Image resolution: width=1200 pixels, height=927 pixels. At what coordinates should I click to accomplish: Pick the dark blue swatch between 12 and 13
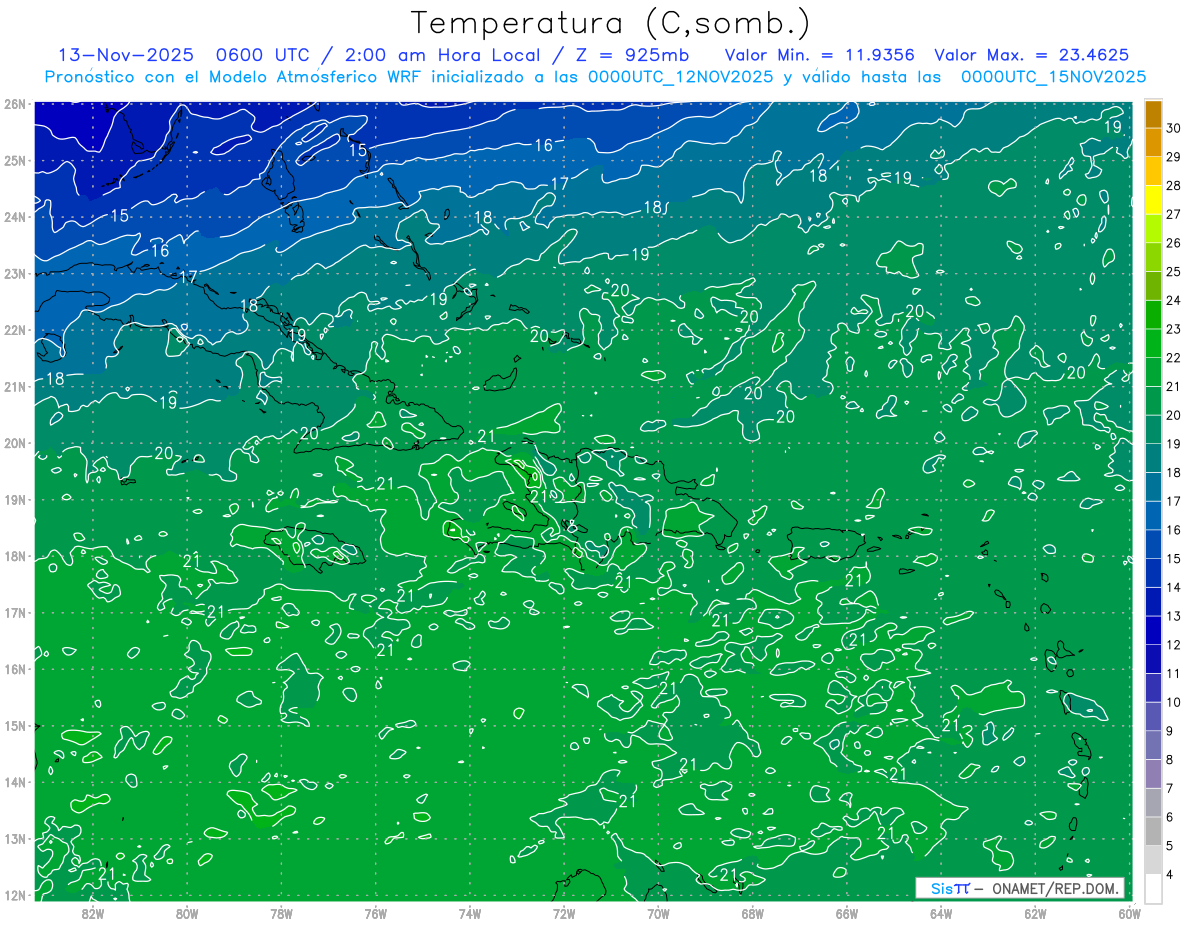point(1153,630)
